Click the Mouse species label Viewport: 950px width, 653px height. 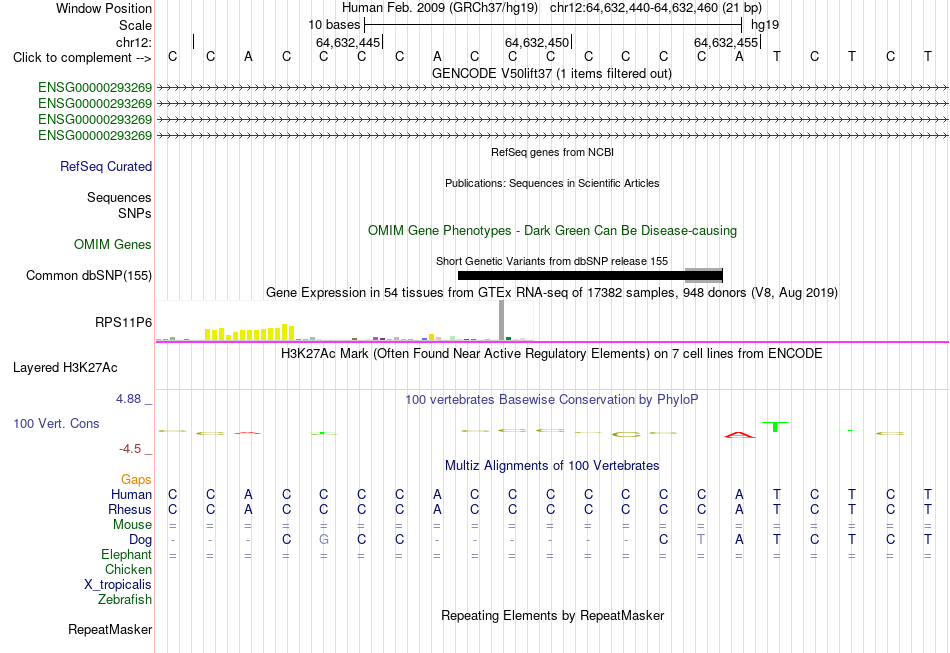point(133,525)
